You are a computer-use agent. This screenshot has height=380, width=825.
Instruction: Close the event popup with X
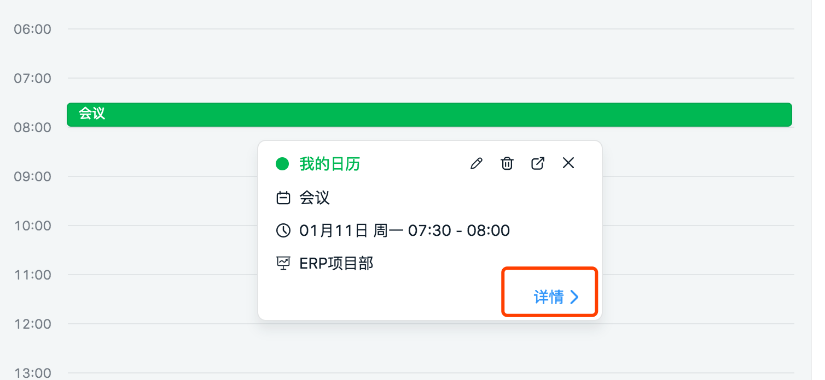click(568, 163)
